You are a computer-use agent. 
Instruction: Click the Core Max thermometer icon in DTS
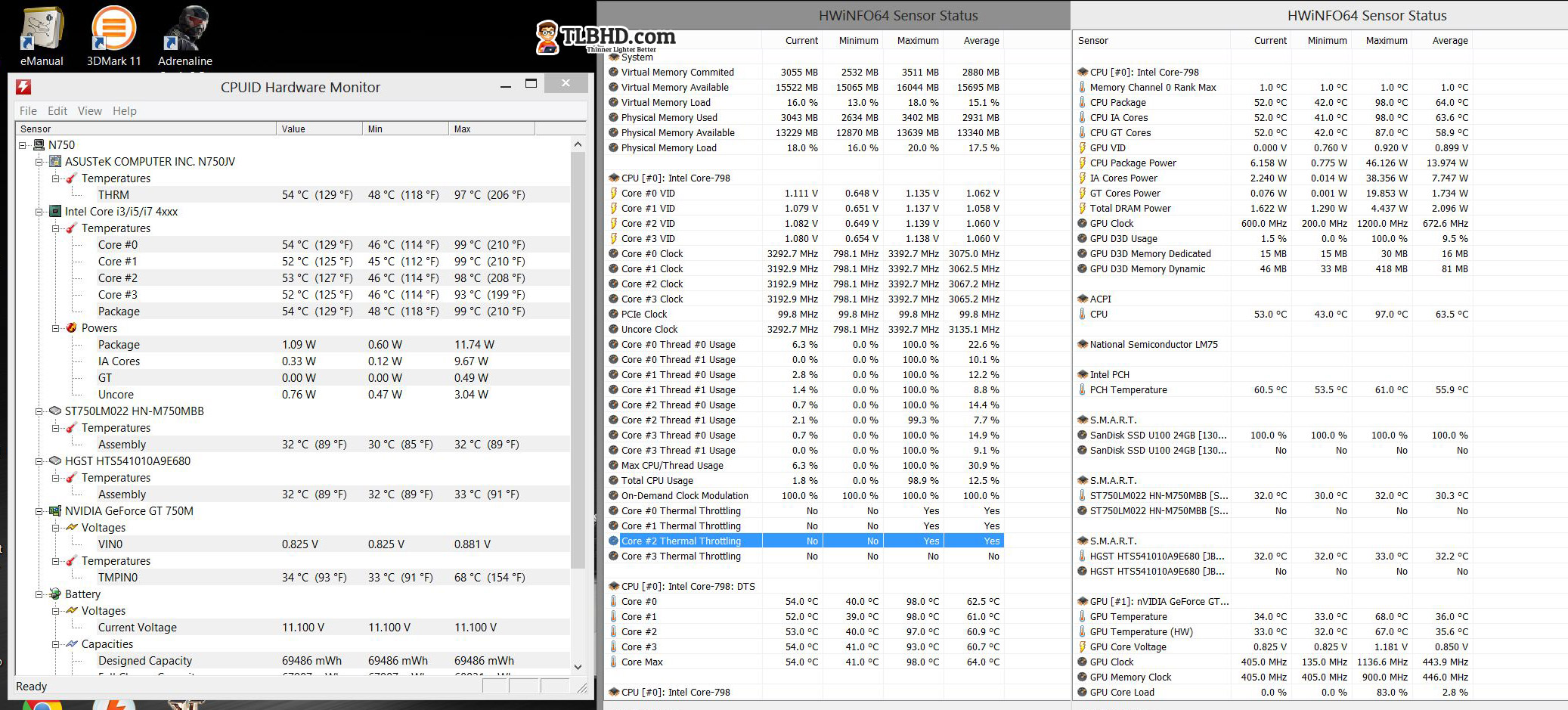click(614, 662)
